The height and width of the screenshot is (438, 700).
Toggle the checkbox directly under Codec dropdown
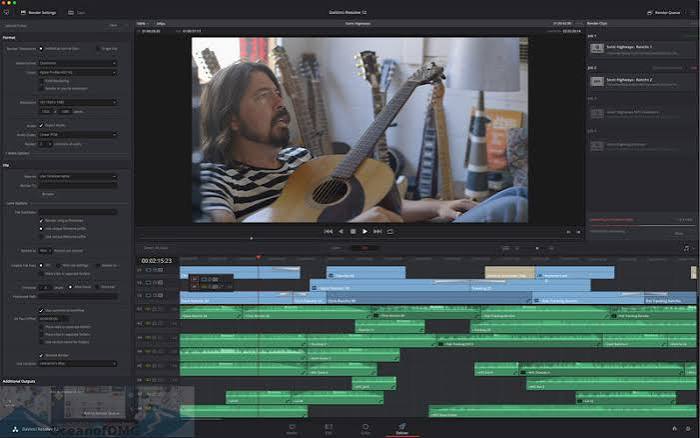(x=42, y=81)
